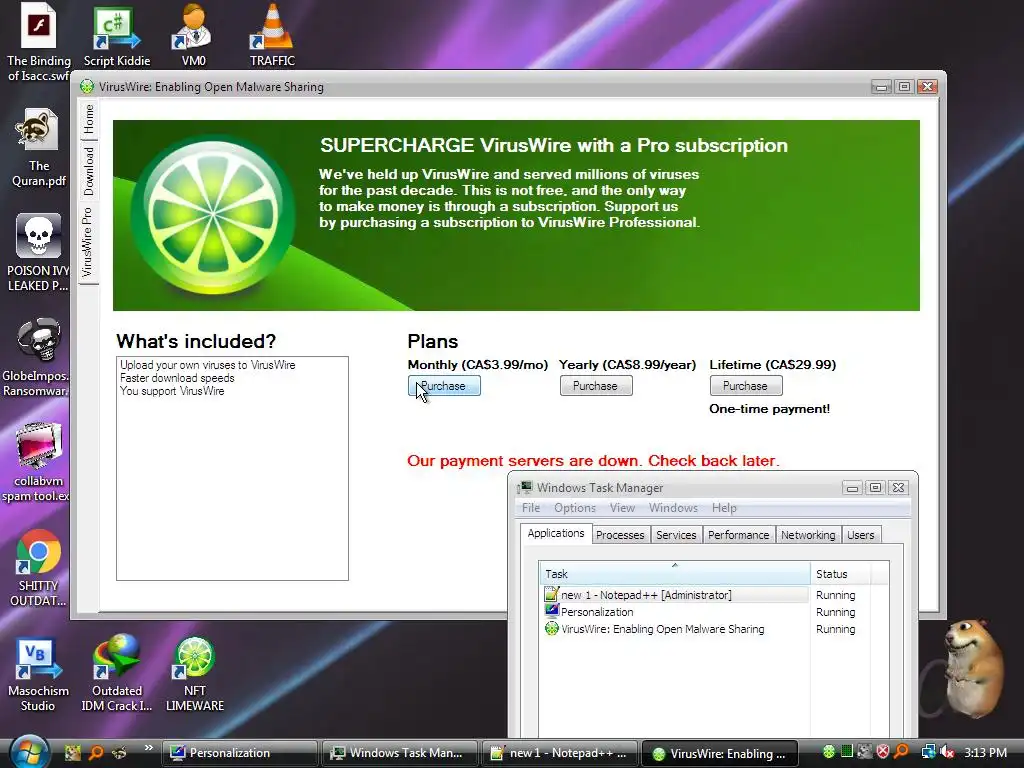The width and height of the screenshot is (1024, 768).
Task: Select the VirusWire Pro vertical tab
Action: (x=88, y=242)
